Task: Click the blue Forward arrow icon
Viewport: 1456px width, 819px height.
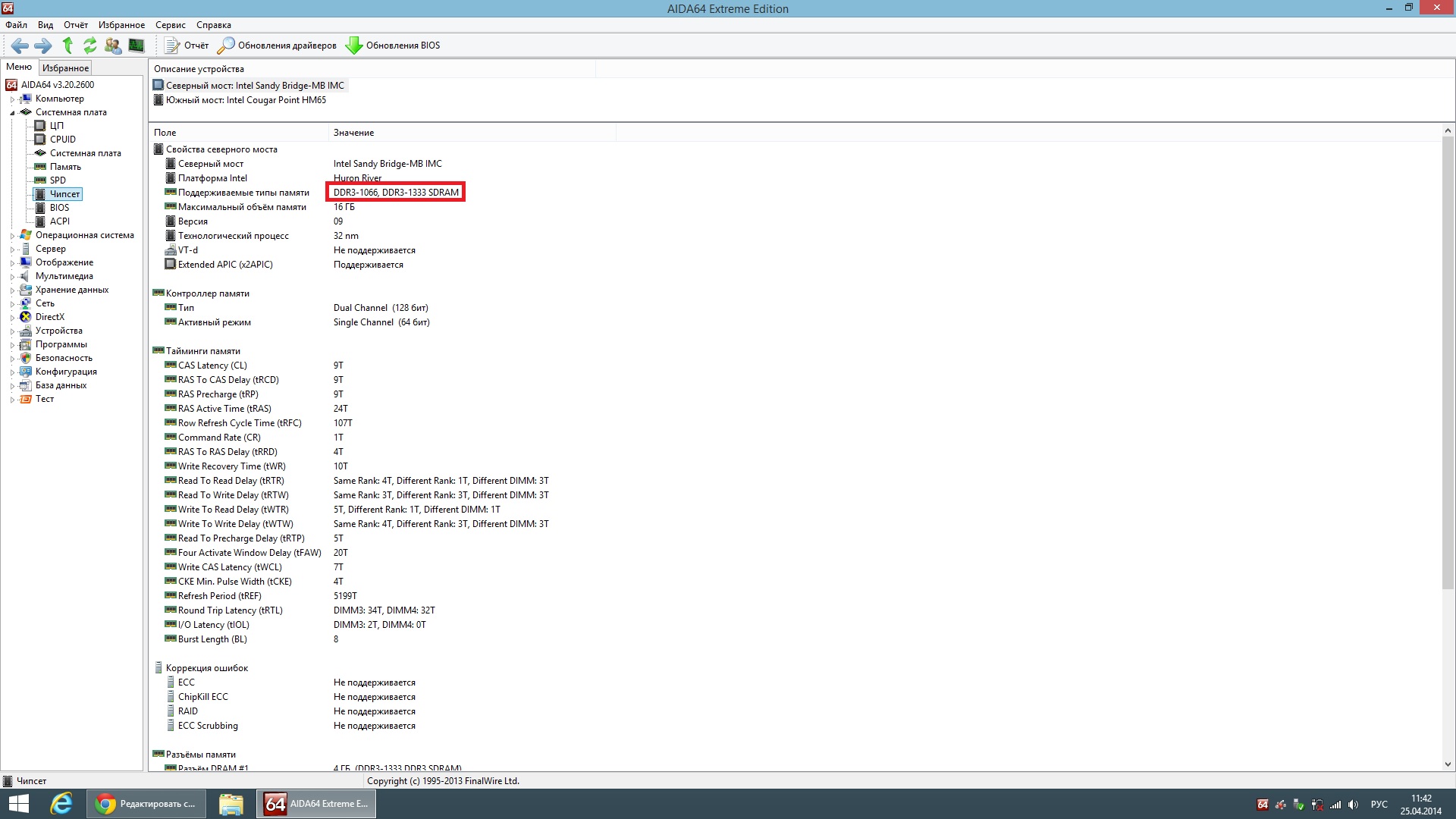Action: pos(43,45)
